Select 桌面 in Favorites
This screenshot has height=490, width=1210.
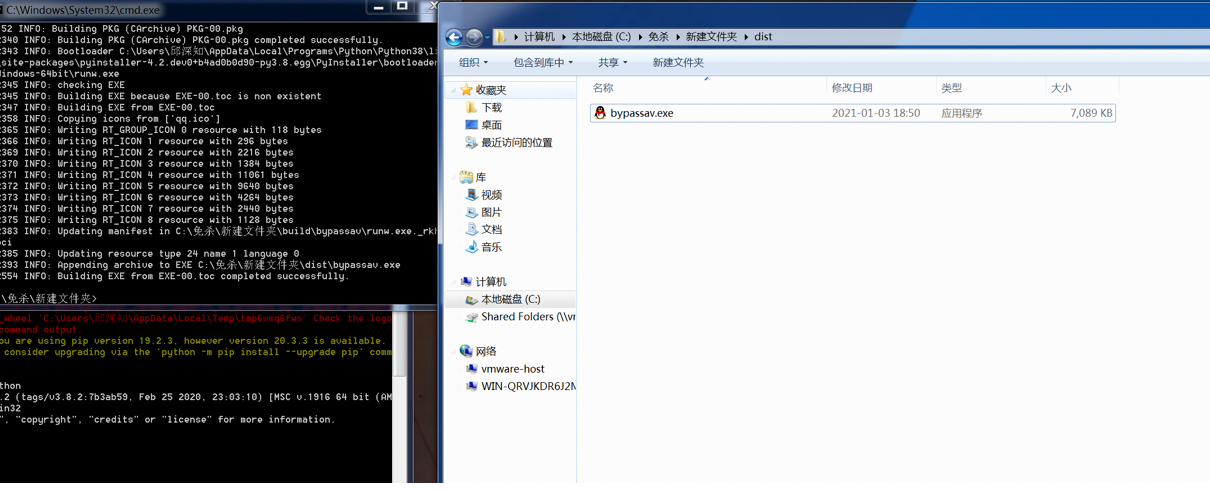click(492, 125)
